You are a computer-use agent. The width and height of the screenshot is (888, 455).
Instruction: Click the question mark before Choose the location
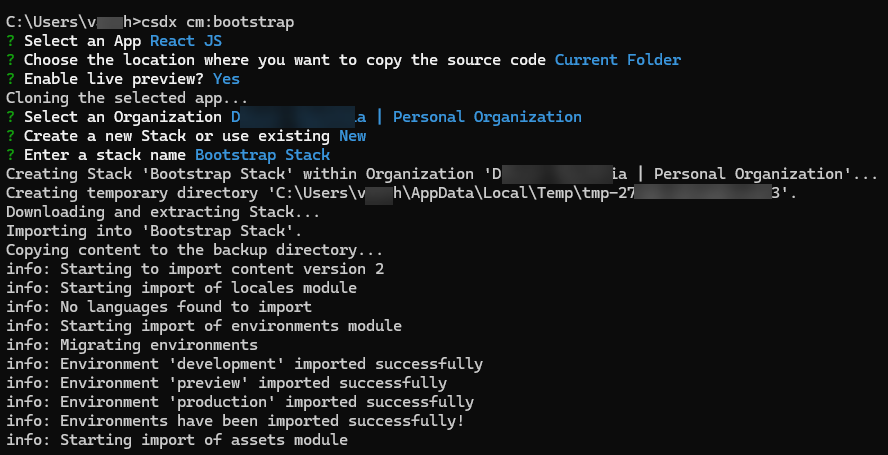tap(10, 60)
